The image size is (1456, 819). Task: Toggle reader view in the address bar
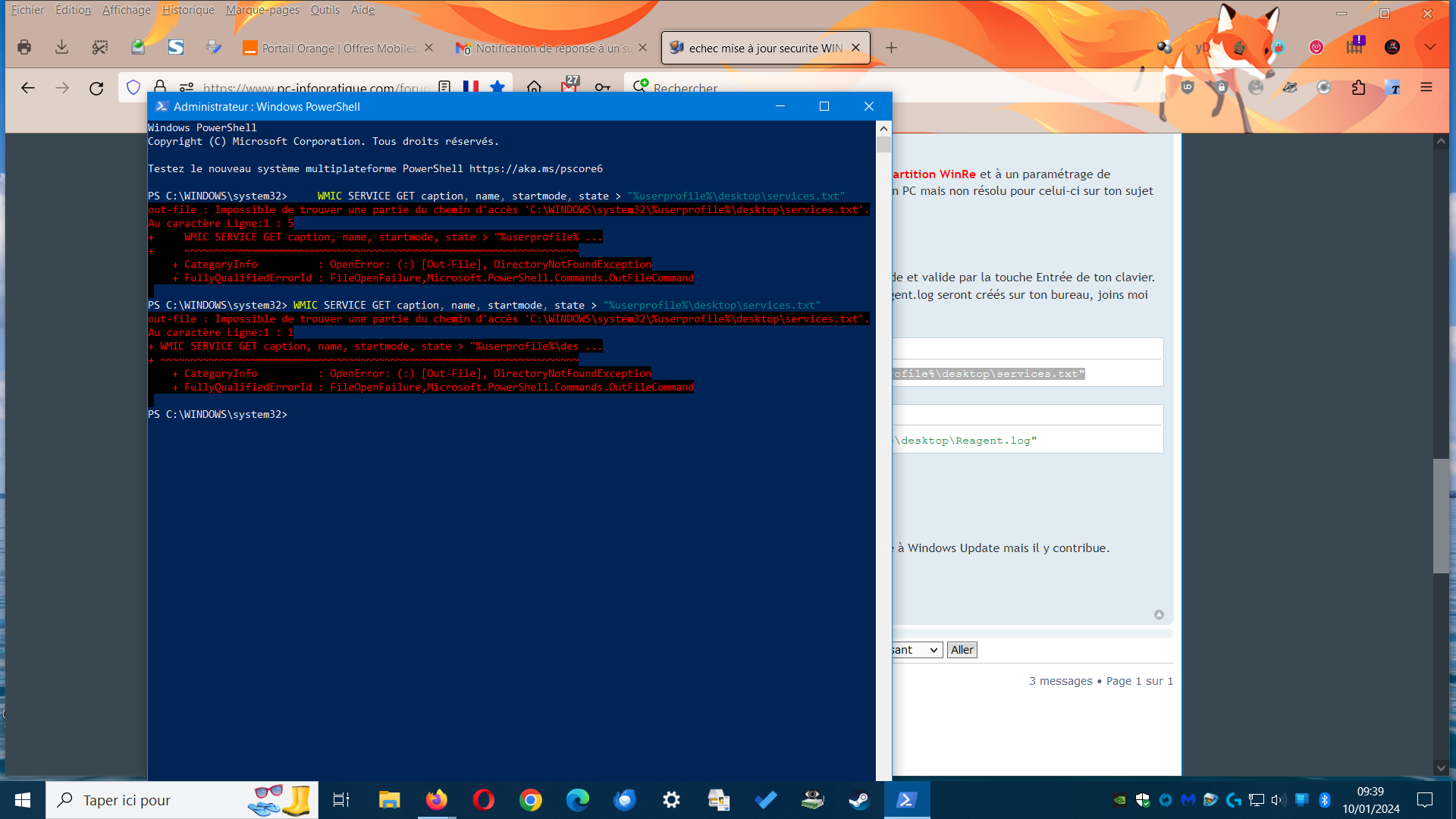pos(444,87)
